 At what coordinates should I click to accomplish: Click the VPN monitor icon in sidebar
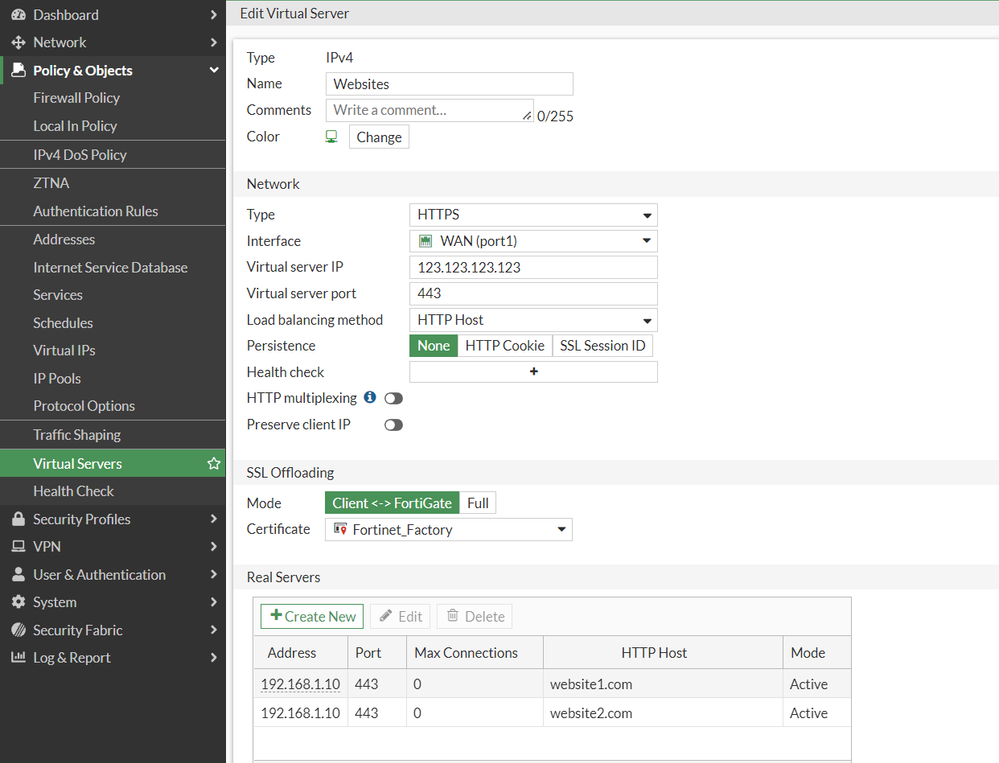[x=18, y=547]
